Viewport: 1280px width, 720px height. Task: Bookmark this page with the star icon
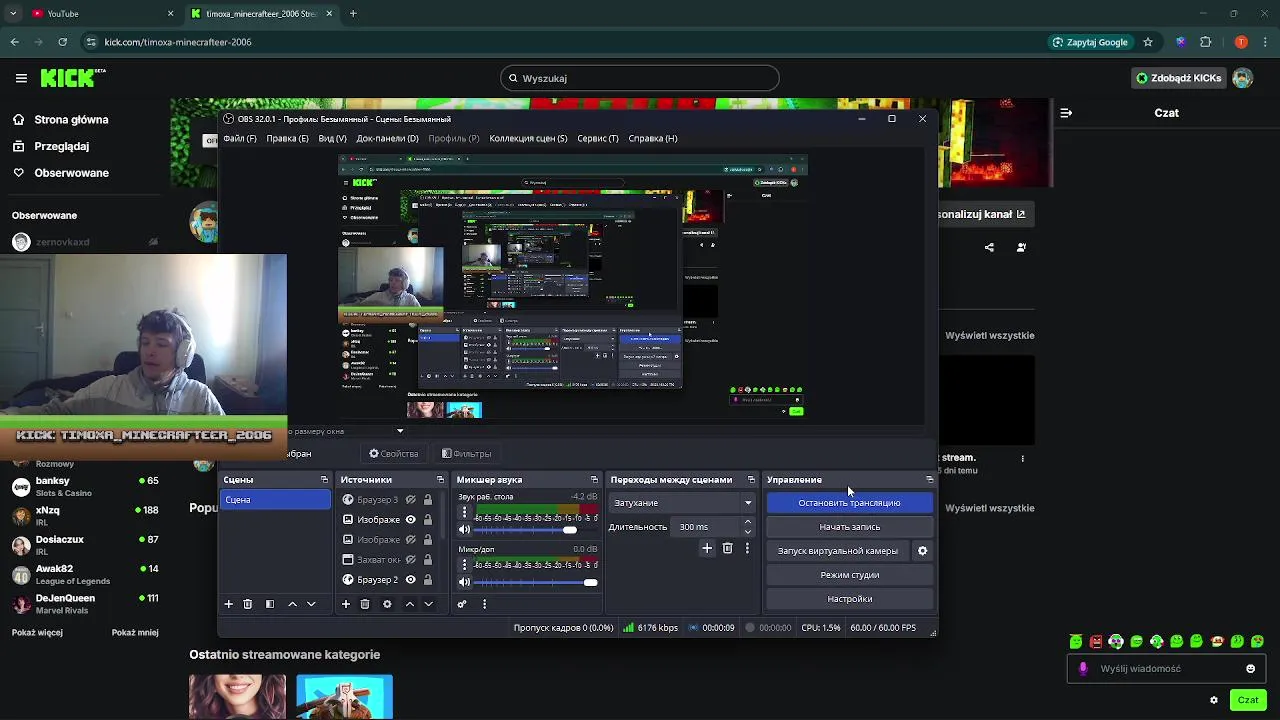(x=1148, y=42)
